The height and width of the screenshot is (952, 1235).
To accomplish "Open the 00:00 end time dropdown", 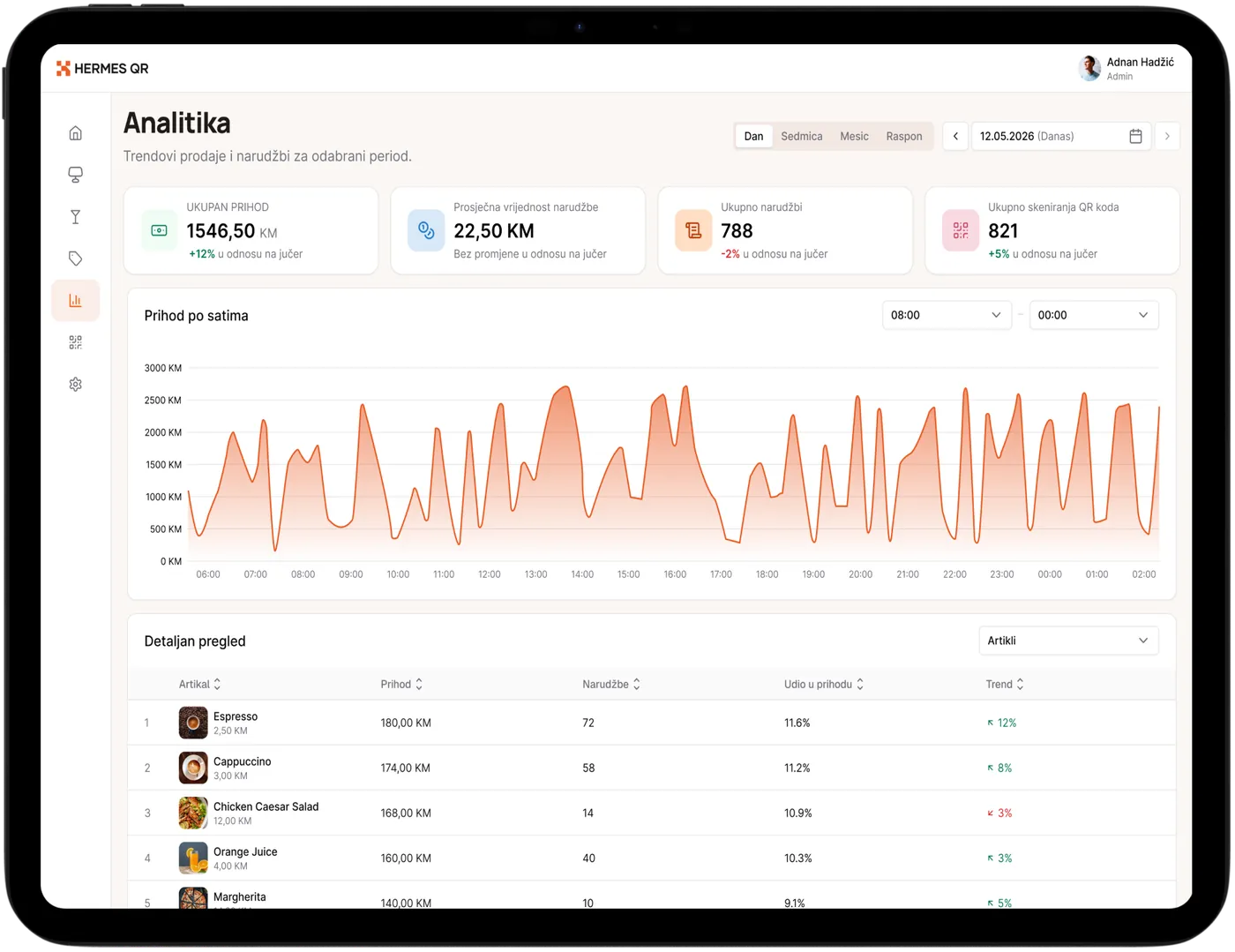I will coord(1094,315).
